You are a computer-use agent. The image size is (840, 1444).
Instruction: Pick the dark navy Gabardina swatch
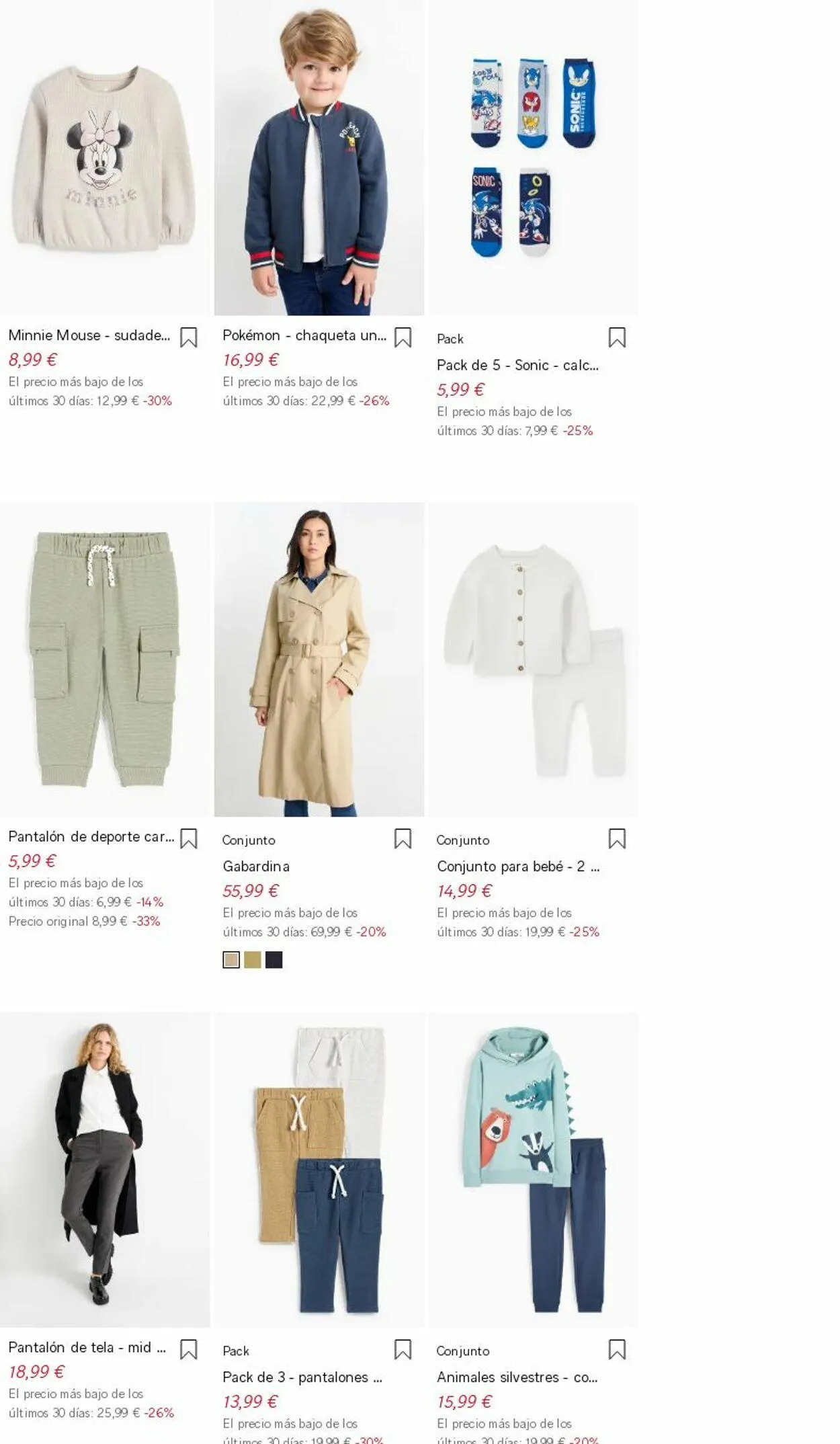pos(274,960)
